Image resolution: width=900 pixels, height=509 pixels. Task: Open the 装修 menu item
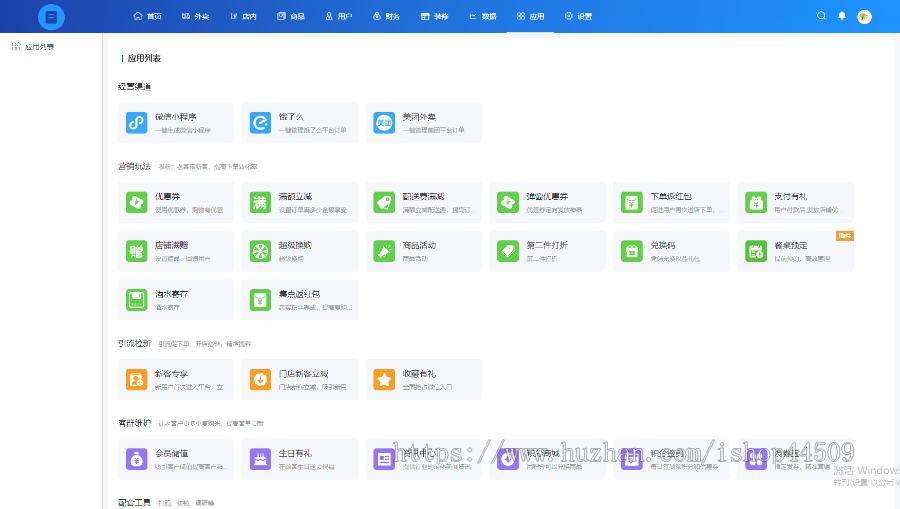point(435,17)
